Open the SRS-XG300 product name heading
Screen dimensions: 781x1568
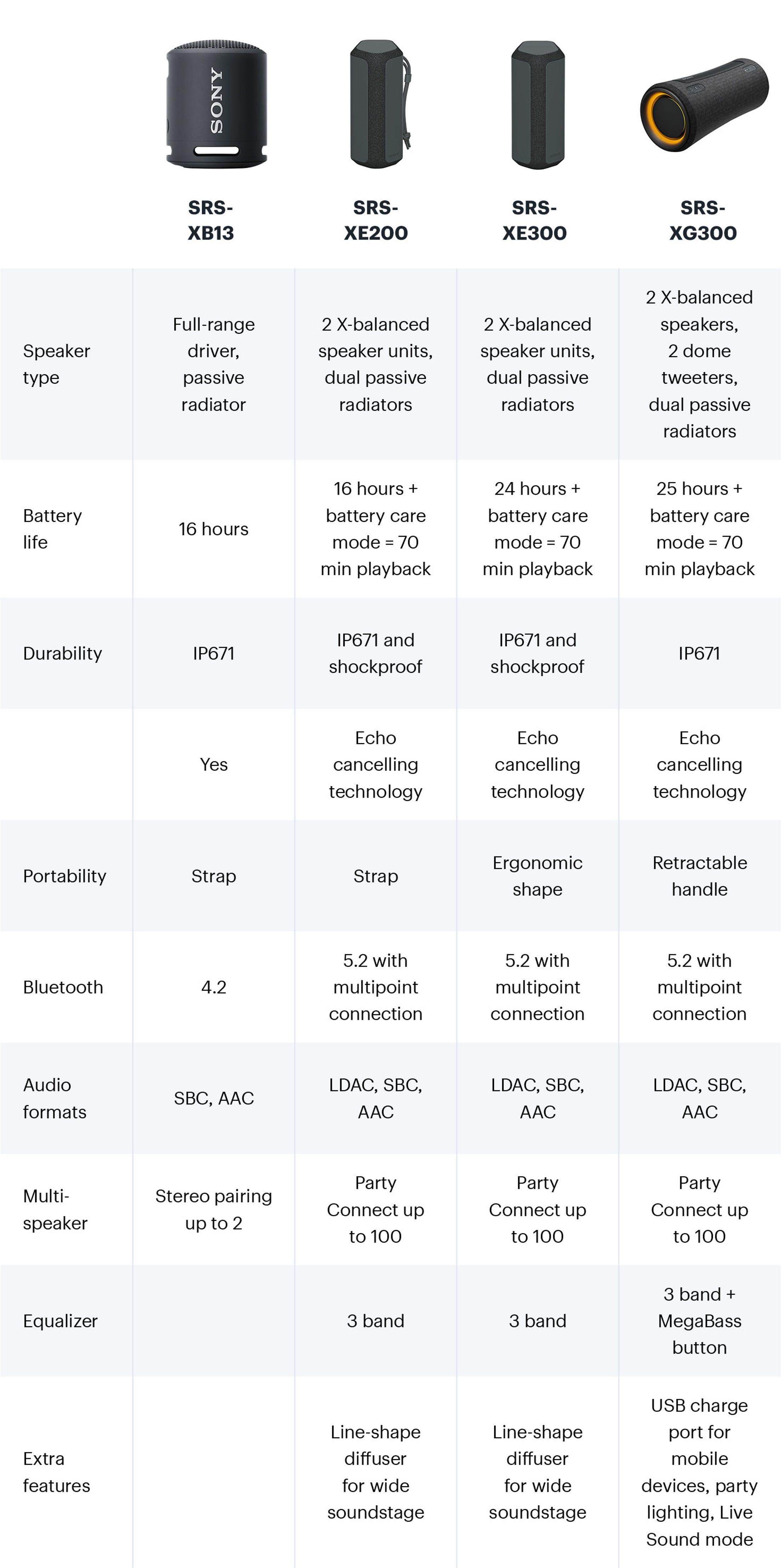703,220
